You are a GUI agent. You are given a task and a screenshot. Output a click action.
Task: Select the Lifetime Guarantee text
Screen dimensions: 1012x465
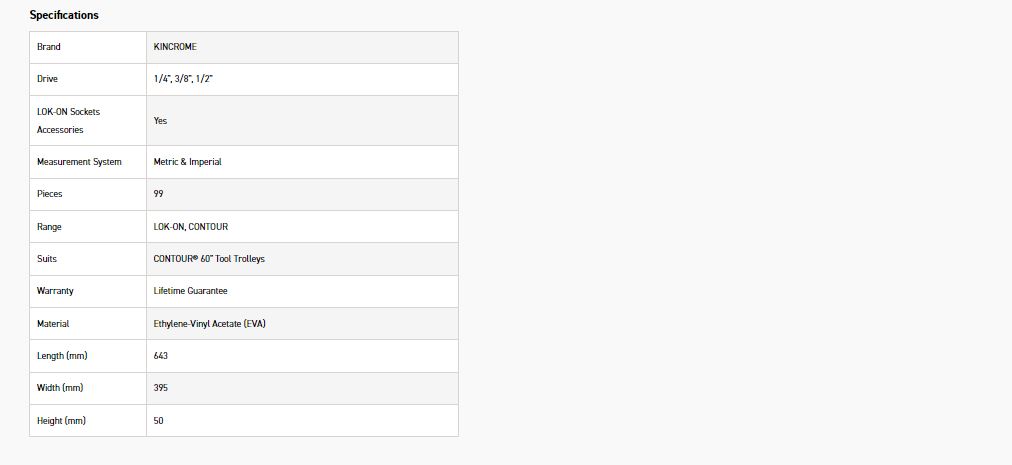(x=191, y=291)
